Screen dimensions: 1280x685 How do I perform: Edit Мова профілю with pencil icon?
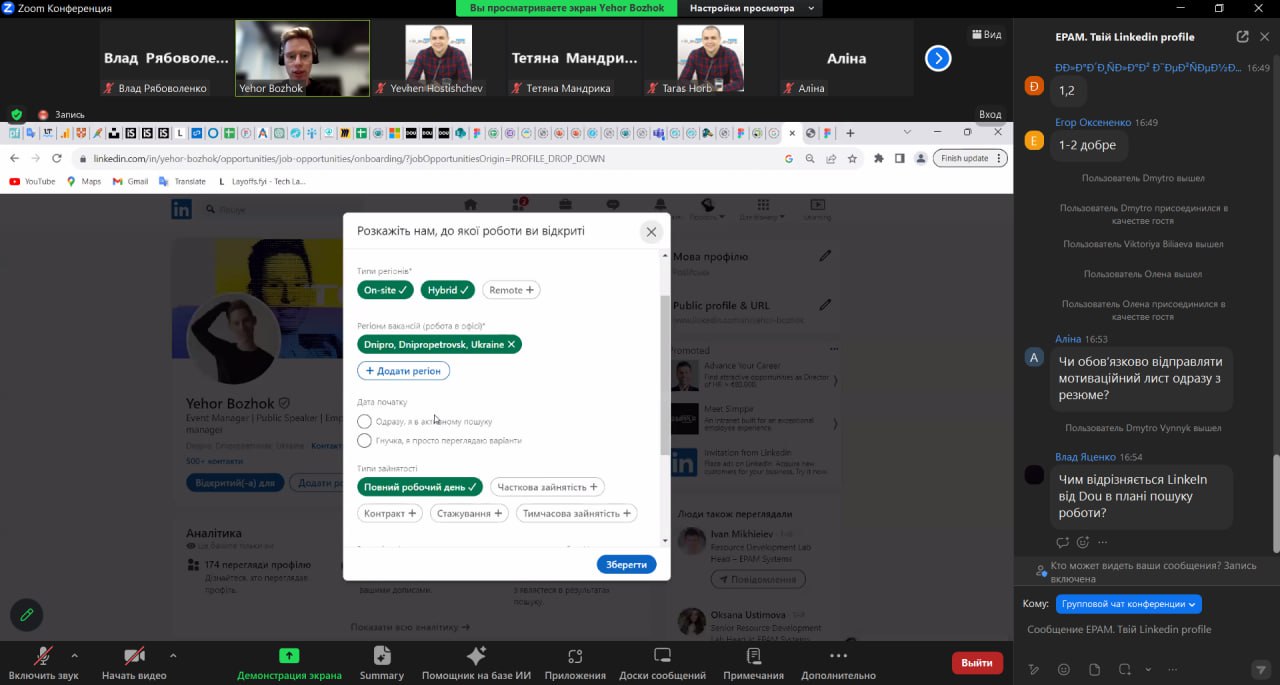825,256
